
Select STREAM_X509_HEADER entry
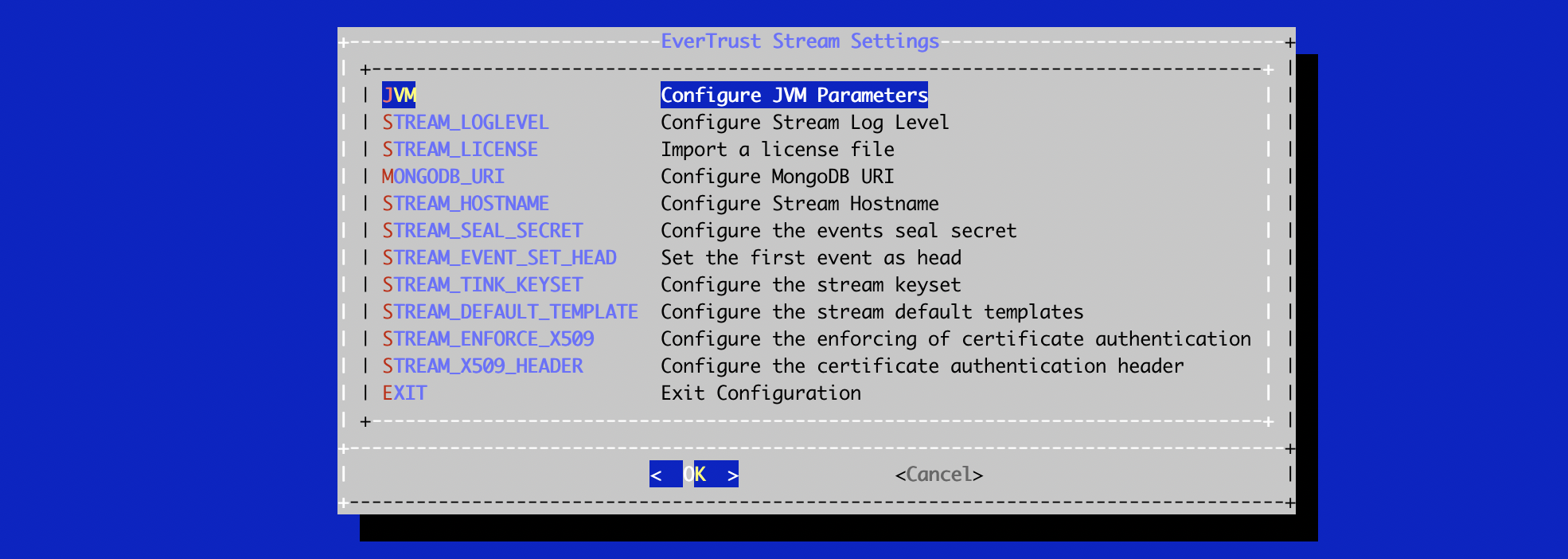click(x=482, y=365)
